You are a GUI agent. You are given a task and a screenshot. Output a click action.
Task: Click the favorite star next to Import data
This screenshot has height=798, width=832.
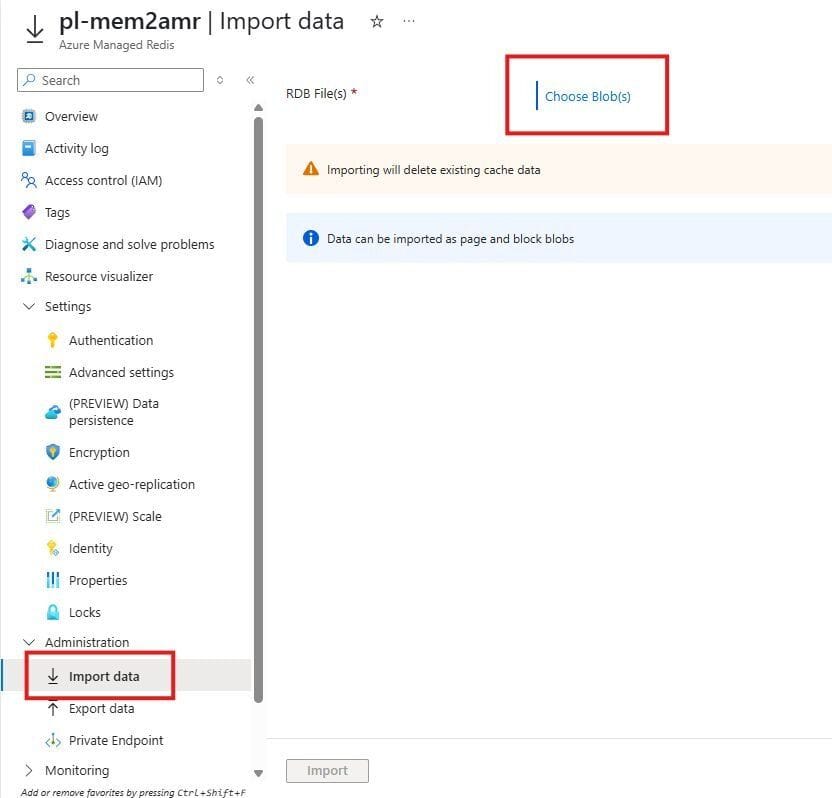pos(377,20)
